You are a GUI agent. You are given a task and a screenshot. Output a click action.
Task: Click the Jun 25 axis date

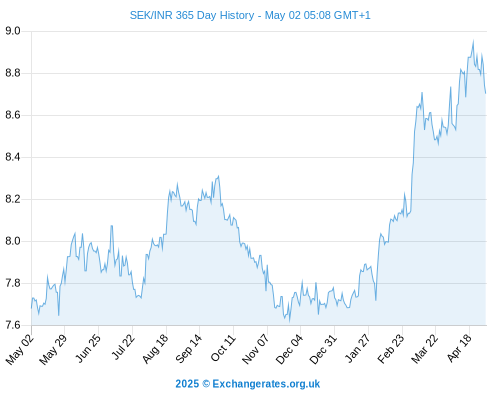click(88, 348)
